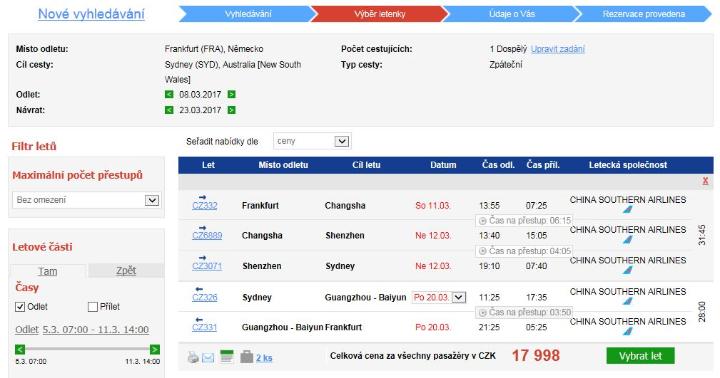Click the 31:45 outbound duration
The image size is (720, 378).
702,235
